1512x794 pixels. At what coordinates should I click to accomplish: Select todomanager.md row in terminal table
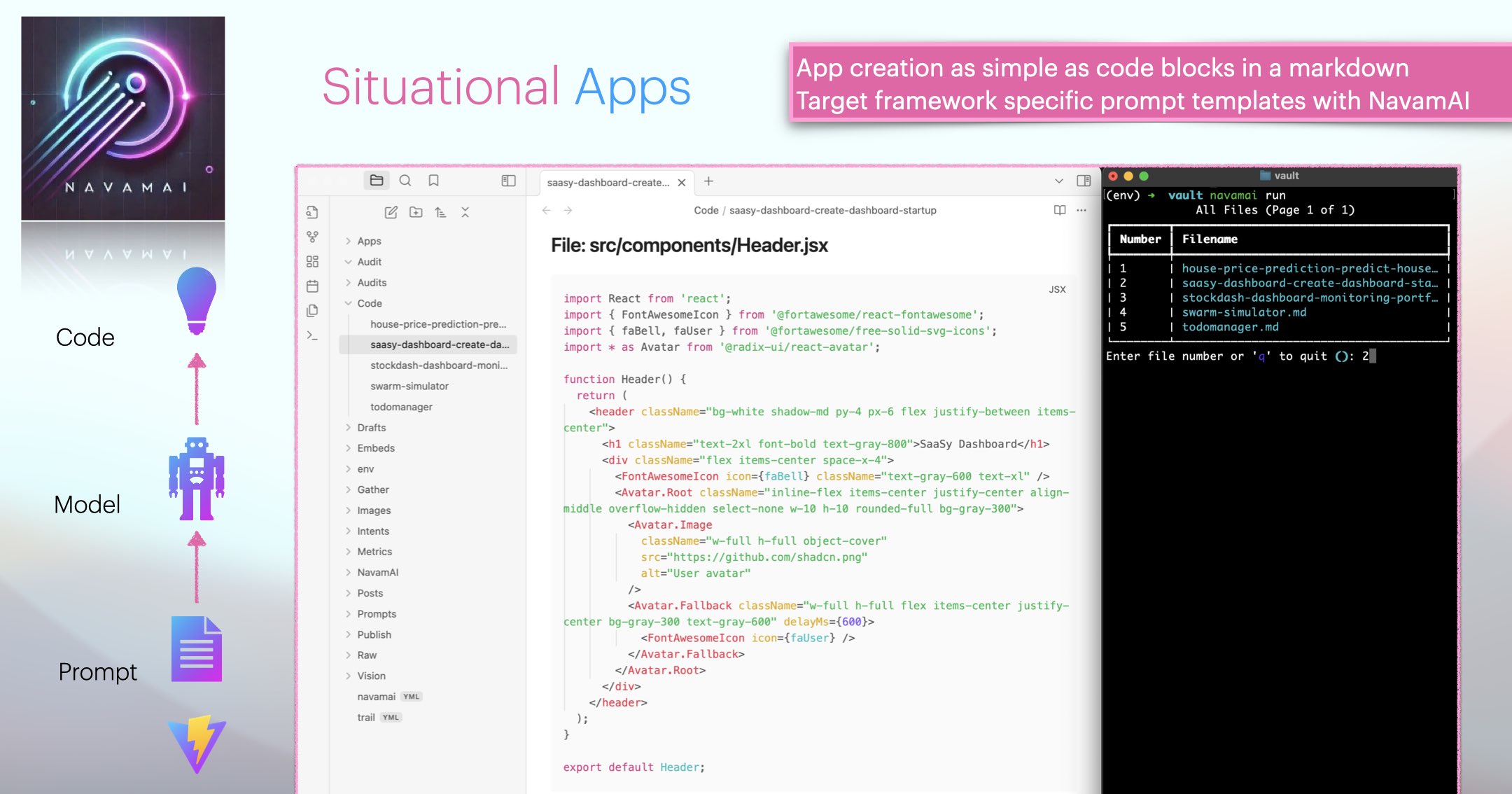coord(1278,327)
